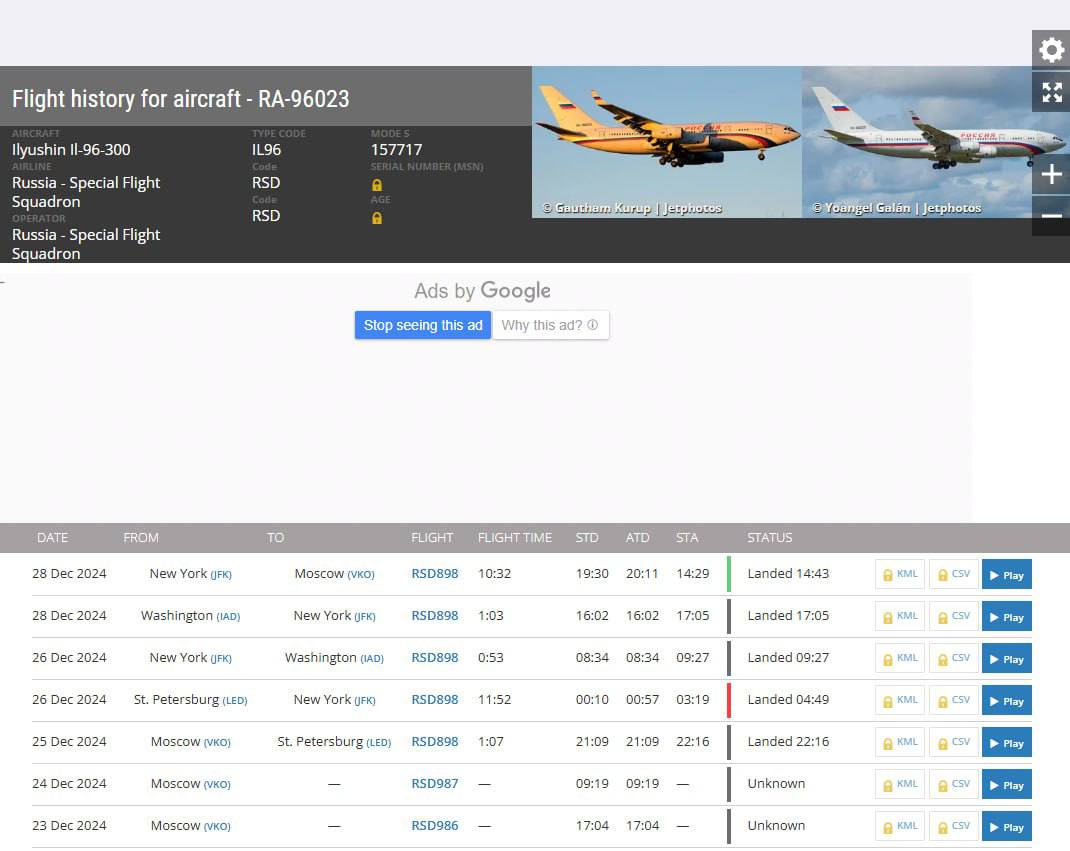
Task: Zoom out with the minus icon
Action: [x=1051, y=217]
